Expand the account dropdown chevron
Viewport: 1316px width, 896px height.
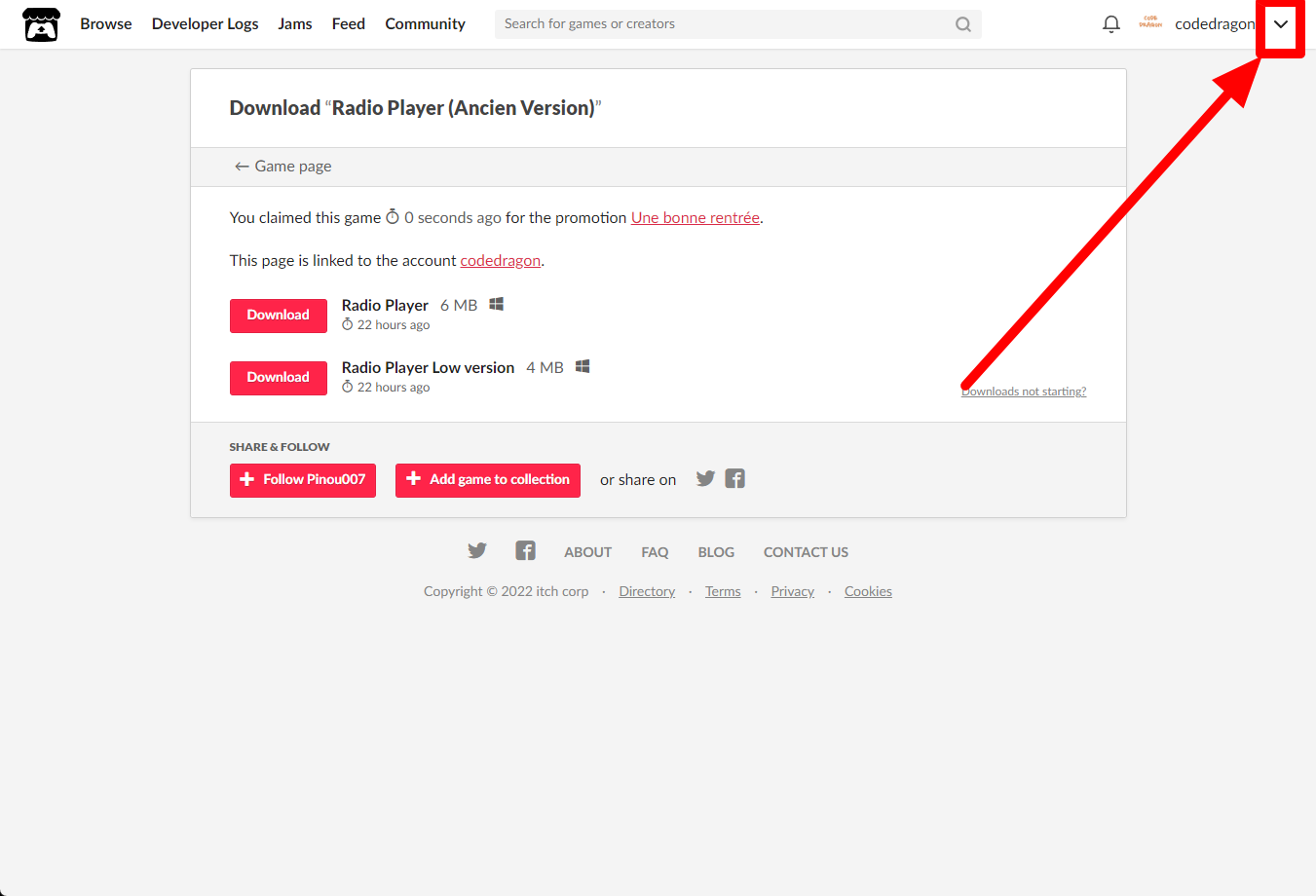pyautogui.click(x=1281, y=24)
